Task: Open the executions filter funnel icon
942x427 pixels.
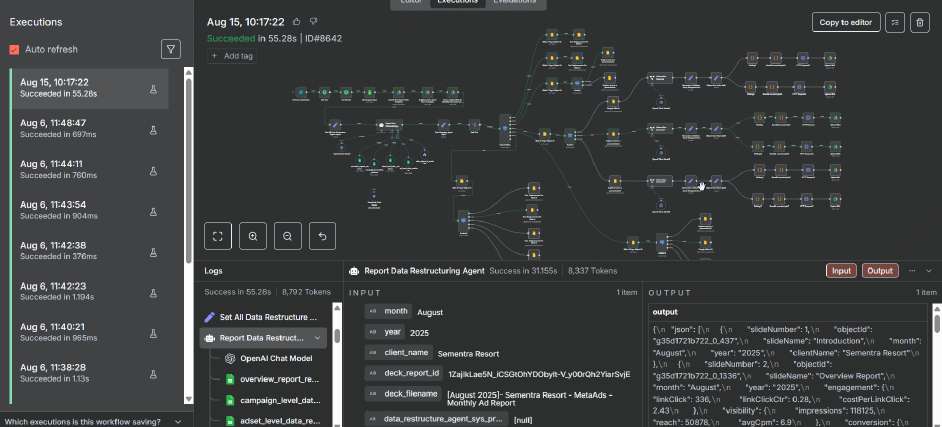Action: pyautogui.click(x=171, y=49)
